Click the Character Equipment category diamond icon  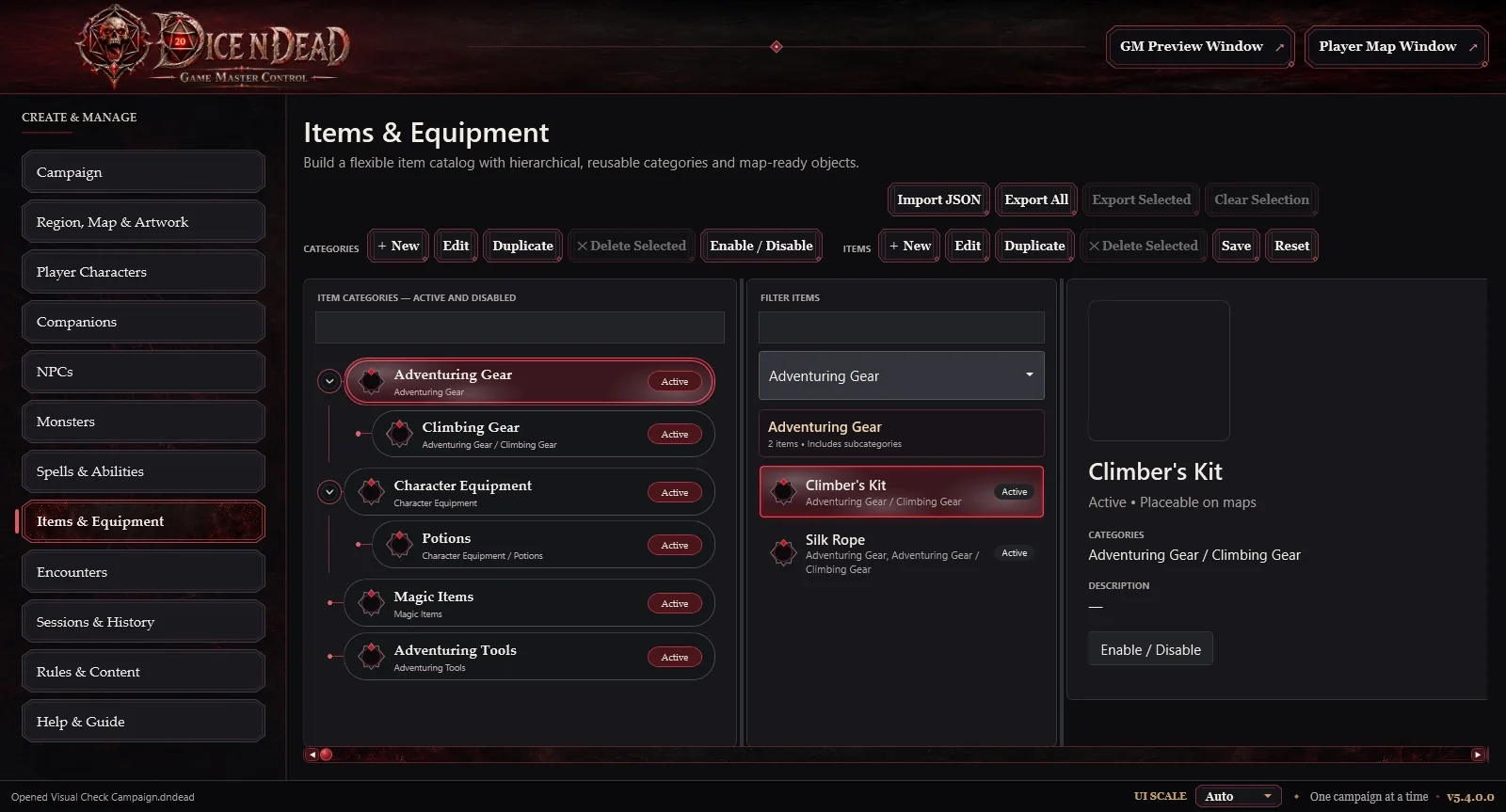click(372, 492)
